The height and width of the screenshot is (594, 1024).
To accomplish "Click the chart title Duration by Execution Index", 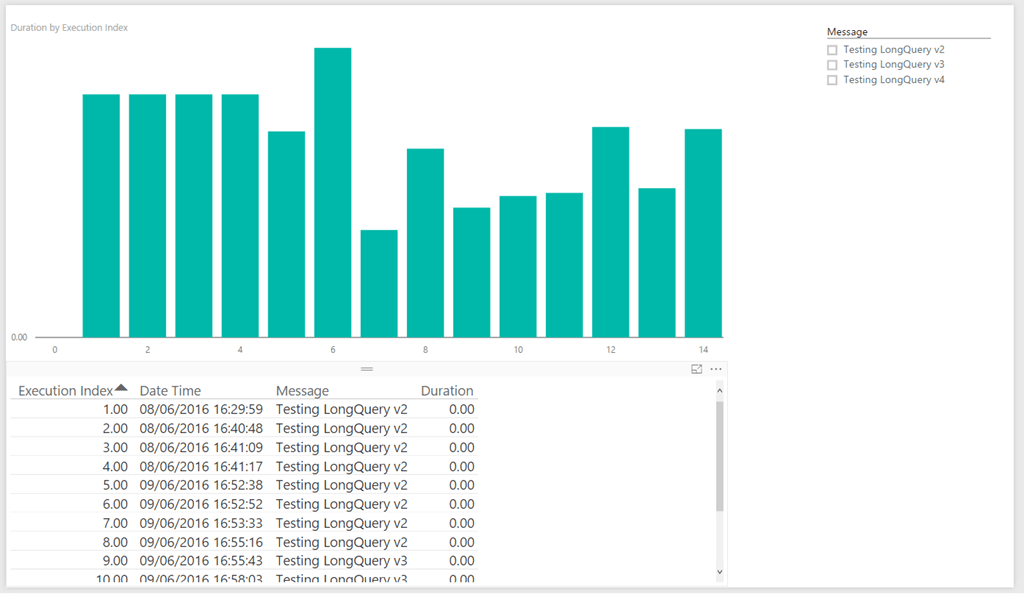I will tap(69, 27).
